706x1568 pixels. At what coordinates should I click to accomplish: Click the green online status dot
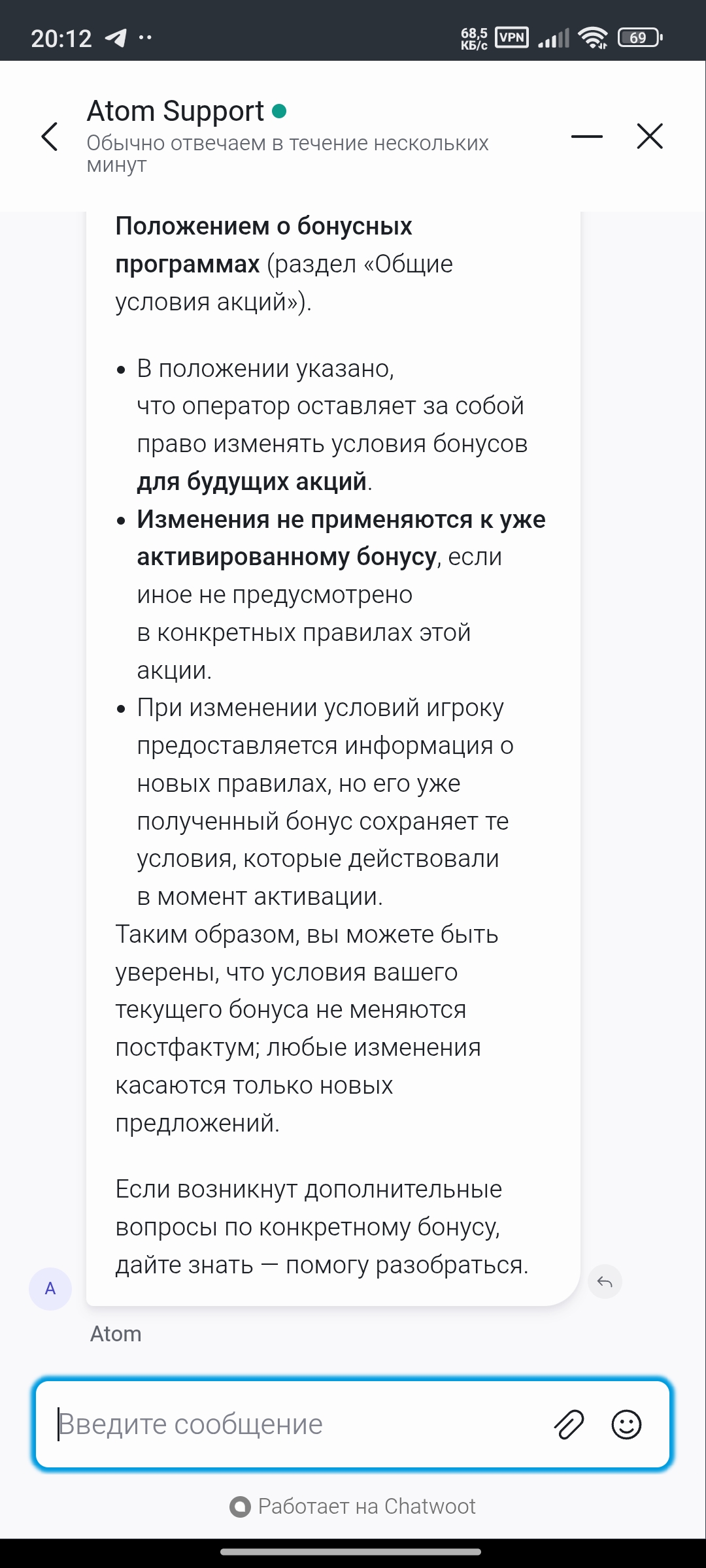pyautogui.click(x=279, y=111)
